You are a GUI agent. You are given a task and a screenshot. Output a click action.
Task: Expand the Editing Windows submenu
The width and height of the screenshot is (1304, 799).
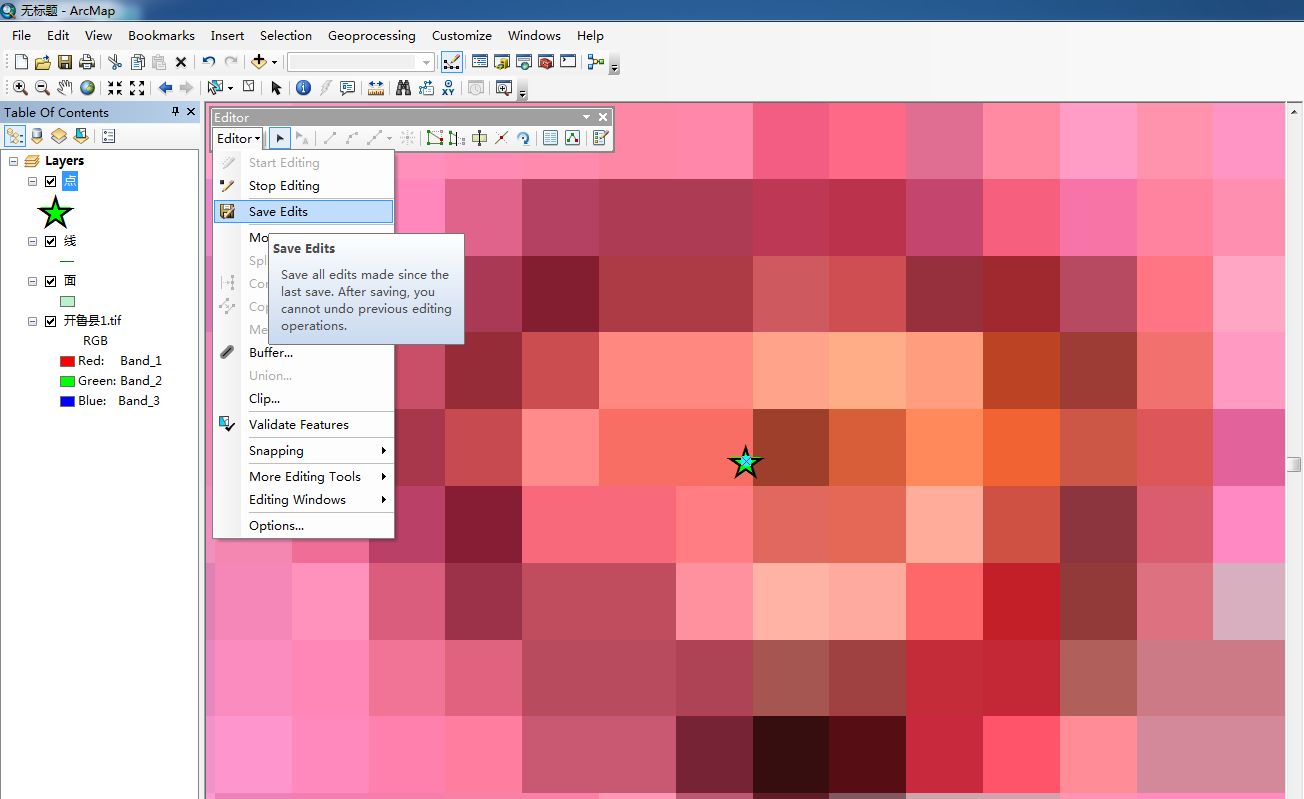pyautogui.click(x=304, y=500)
